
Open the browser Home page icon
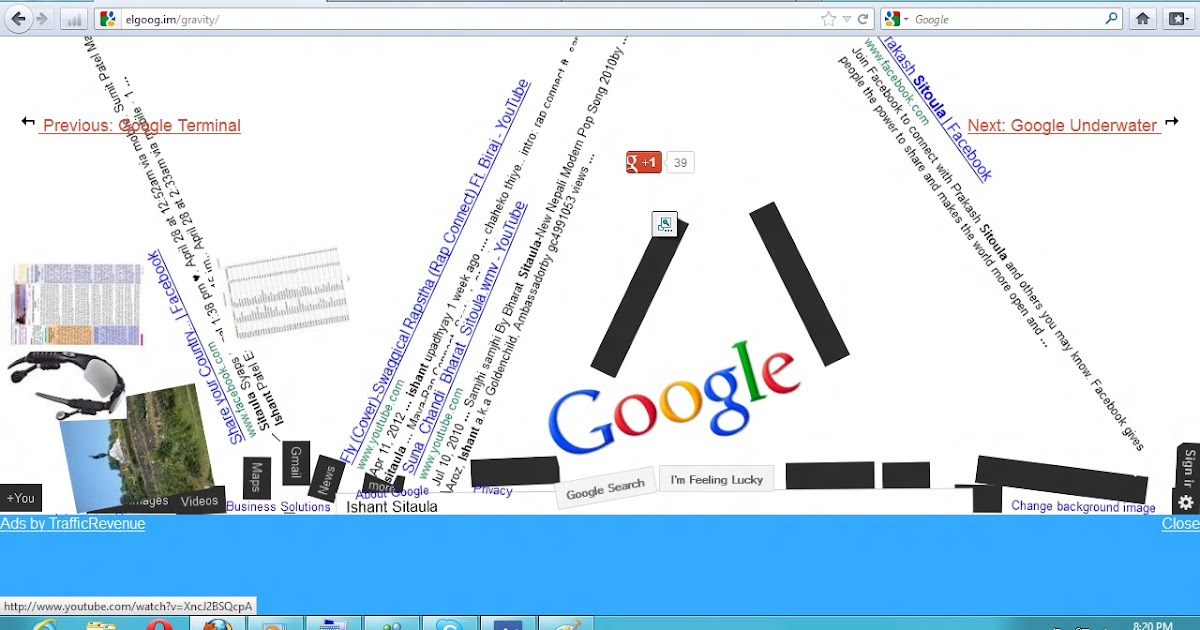point(1142,19)
